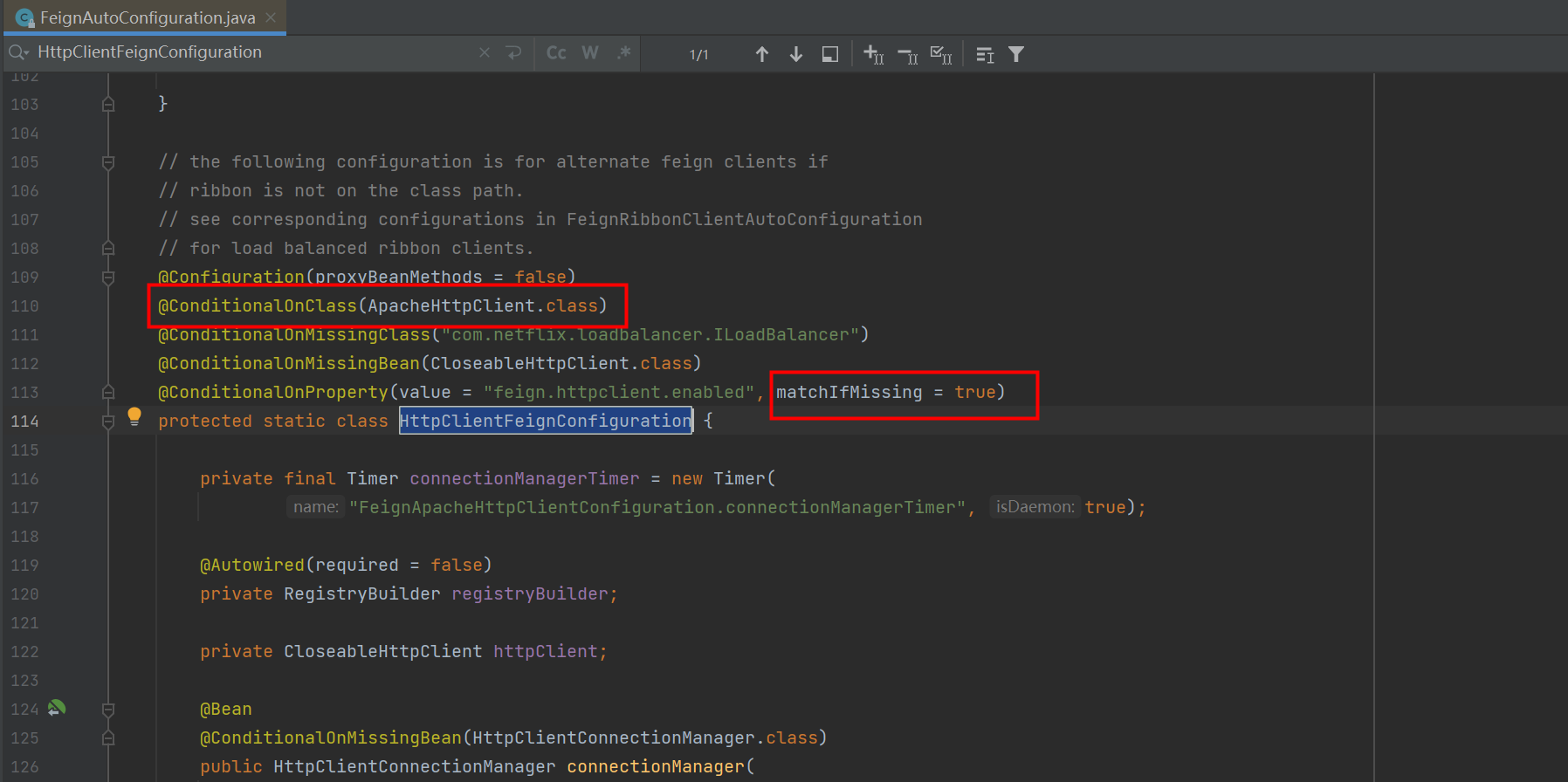
Task: Click the Java class icon on the tab
Action: pos(24,17)
